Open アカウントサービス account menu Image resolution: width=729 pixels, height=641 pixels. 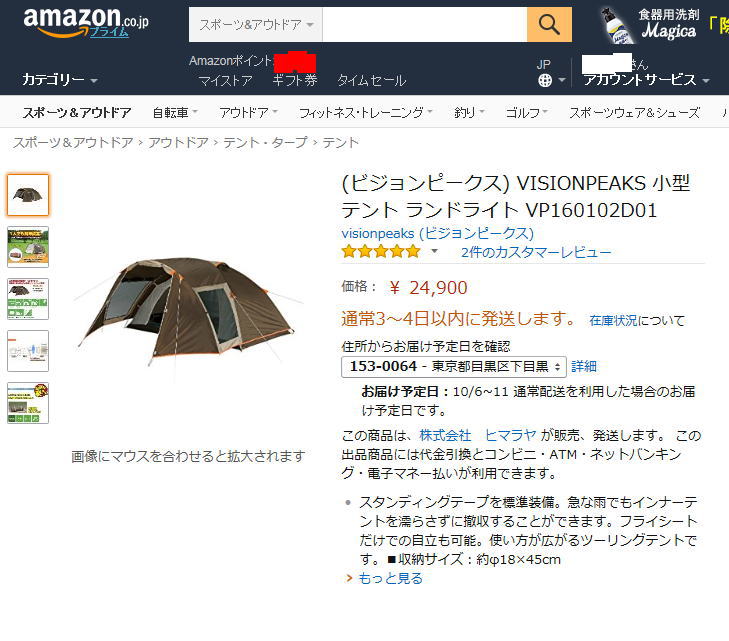[646, 80]
